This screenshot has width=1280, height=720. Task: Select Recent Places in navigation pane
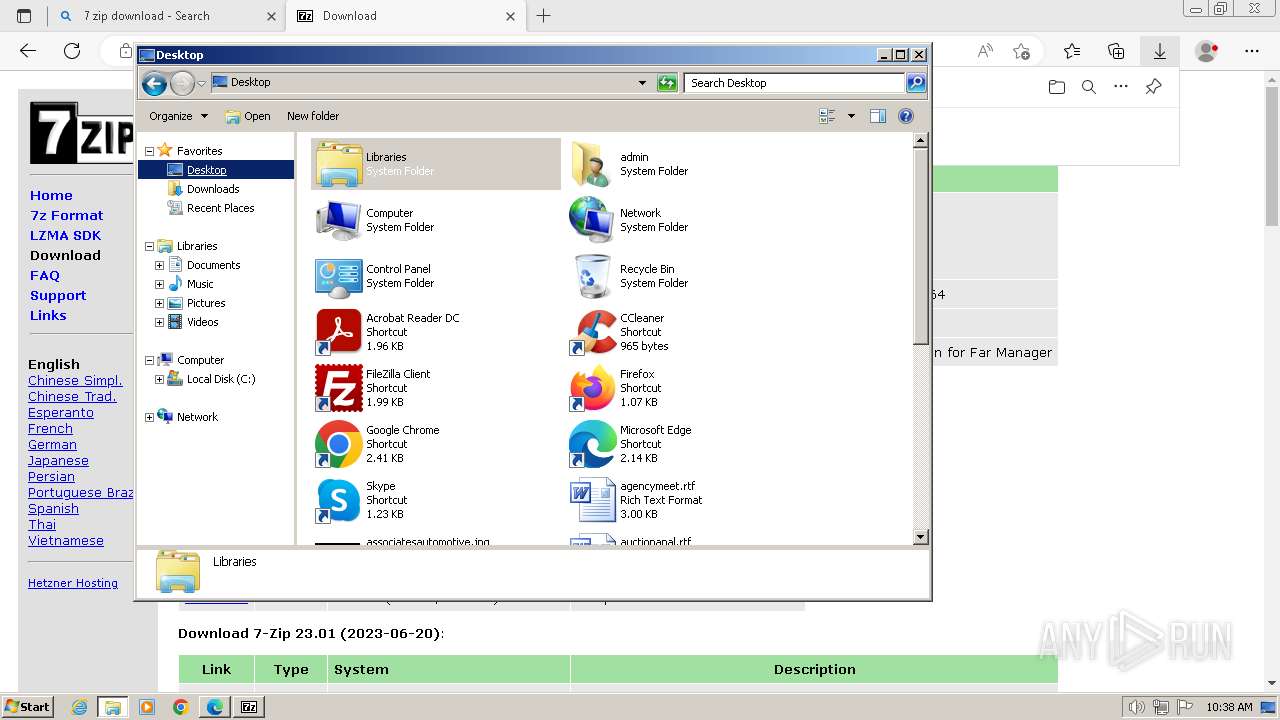point(220,208)
